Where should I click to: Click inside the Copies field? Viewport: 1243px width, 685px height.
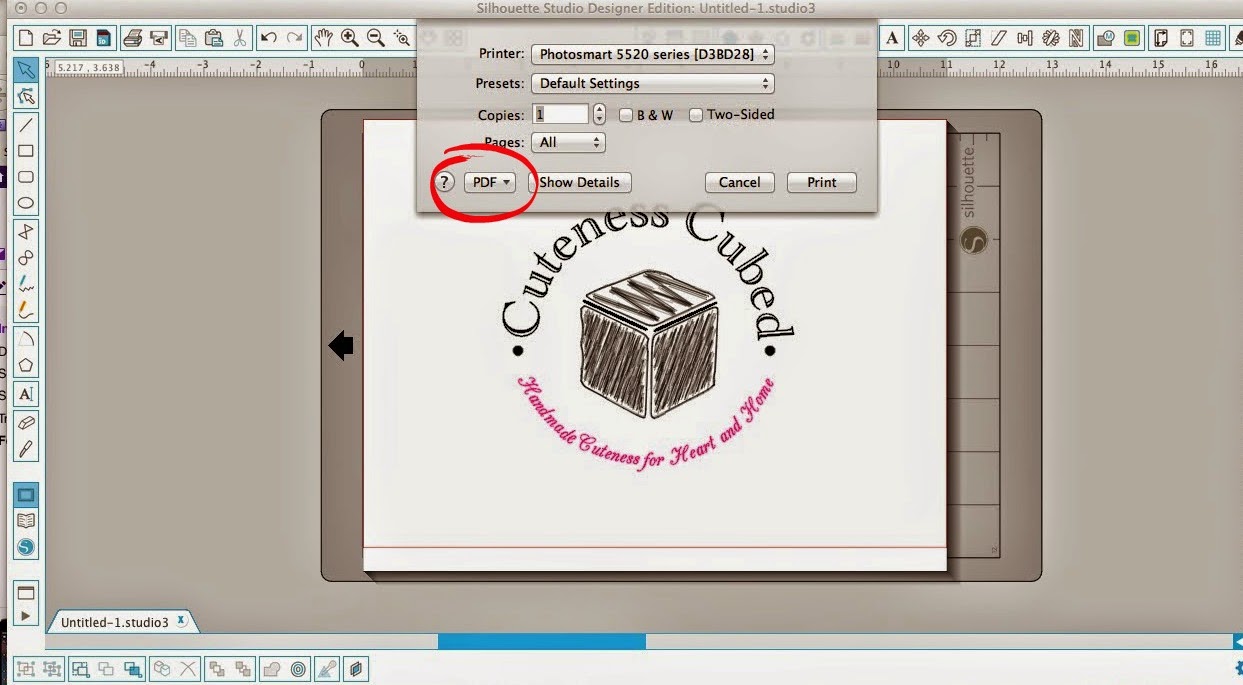pos(562,113)
